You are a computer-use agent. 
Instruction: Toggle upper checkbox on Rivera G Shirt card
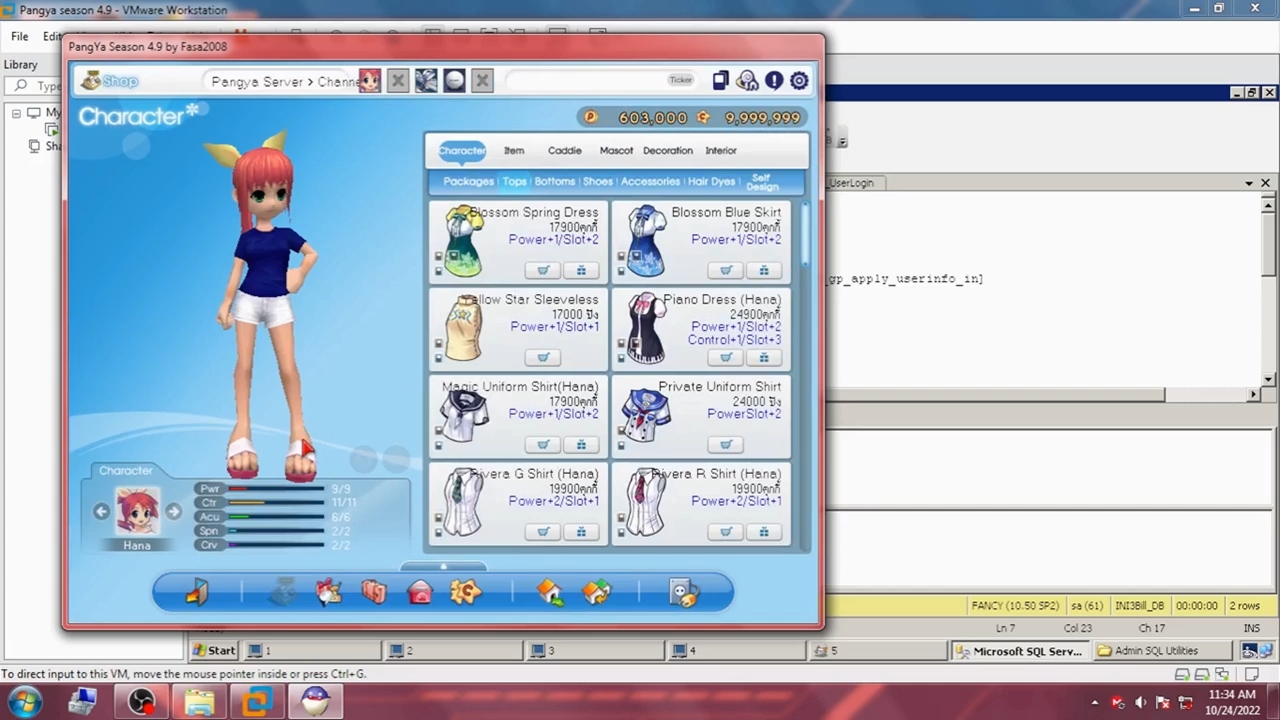438,518
